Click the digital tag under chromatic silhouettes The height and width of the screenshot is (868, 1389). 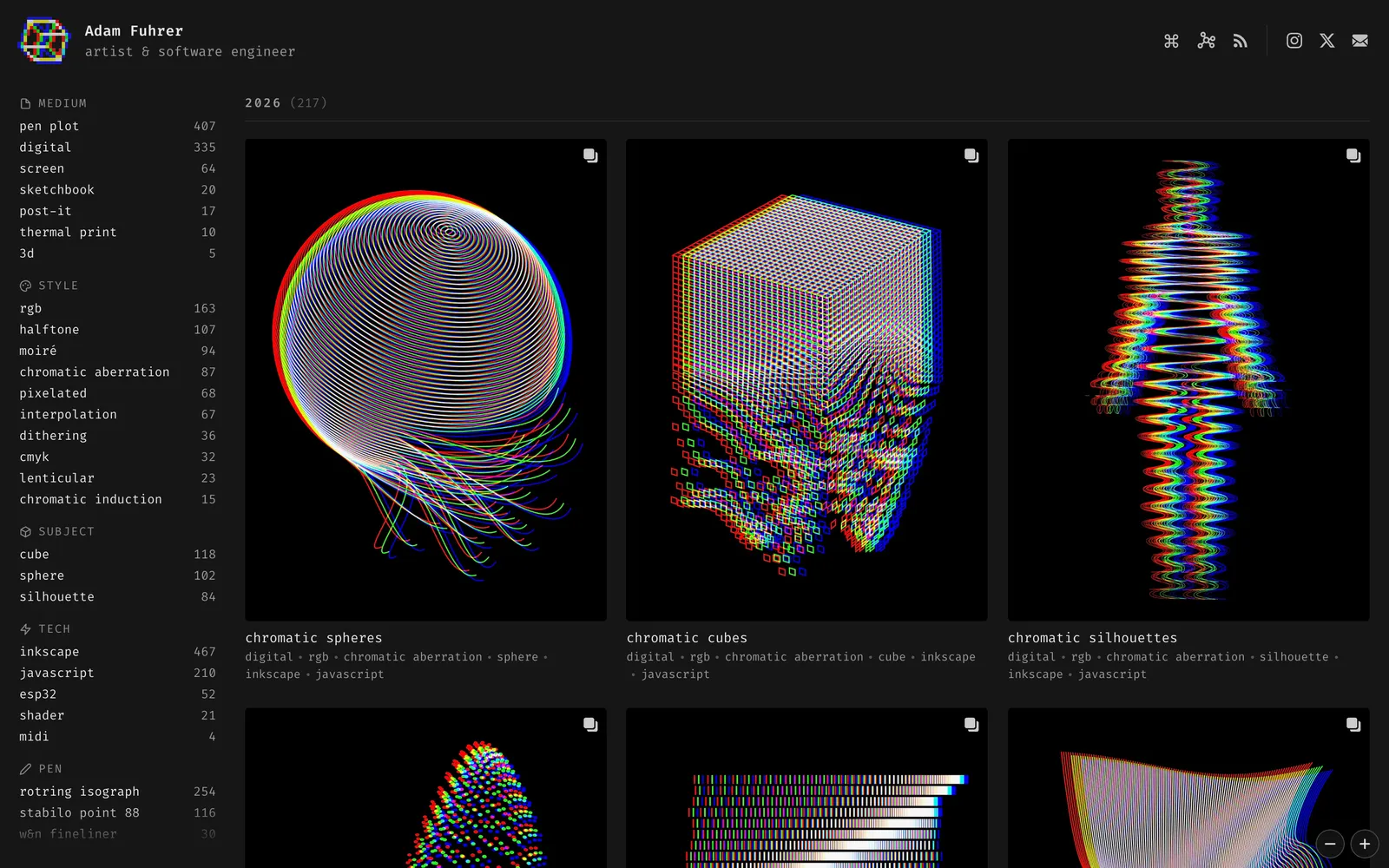tap(1031, 657)
